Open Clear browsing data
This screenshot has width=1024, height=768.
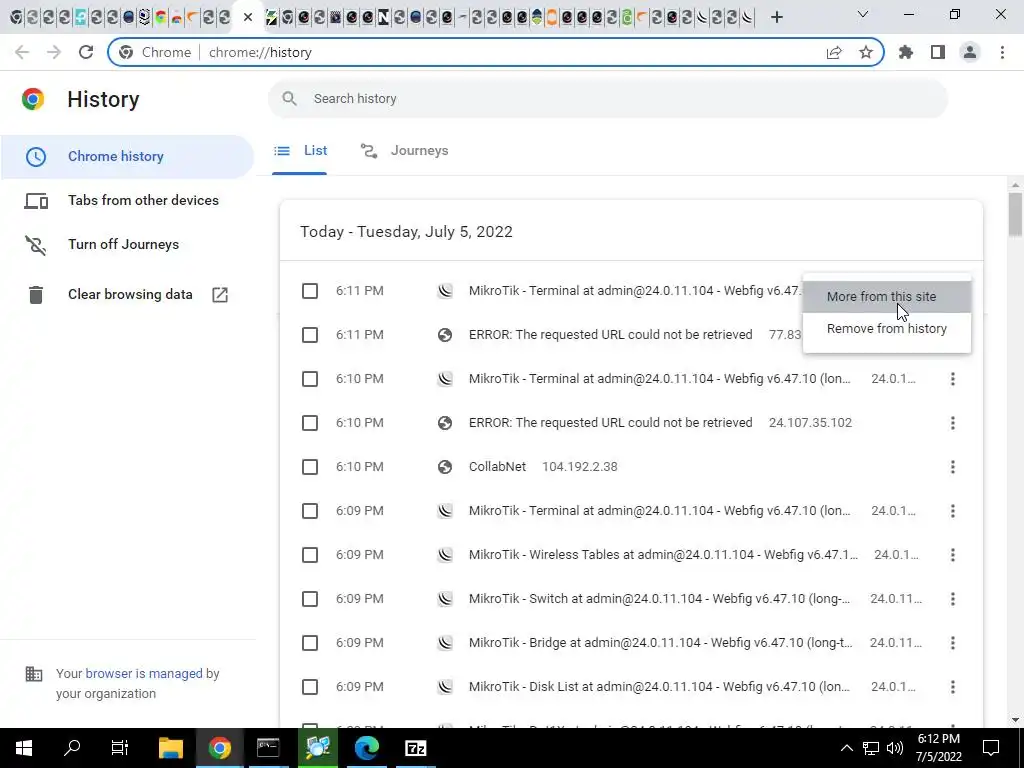pos(127,295)
